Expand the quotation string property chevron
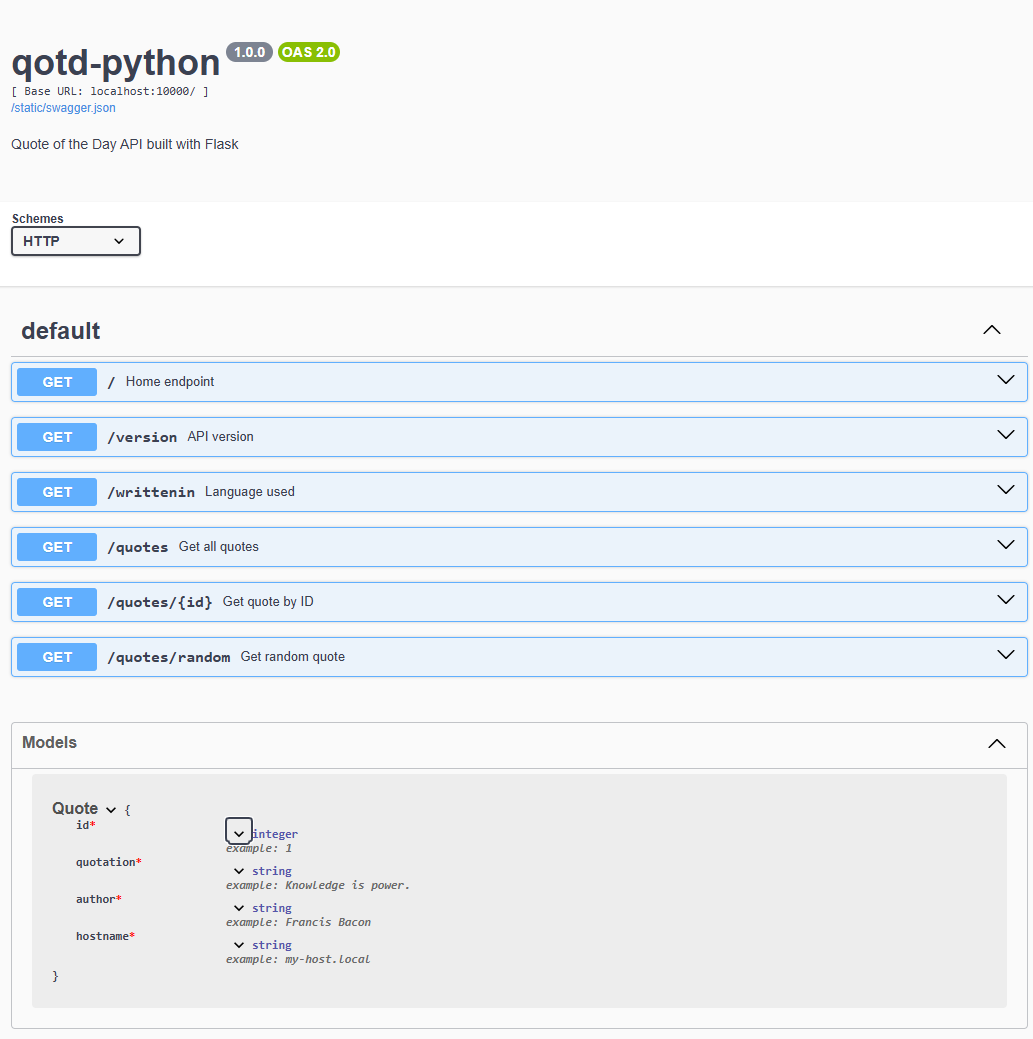 239,871
